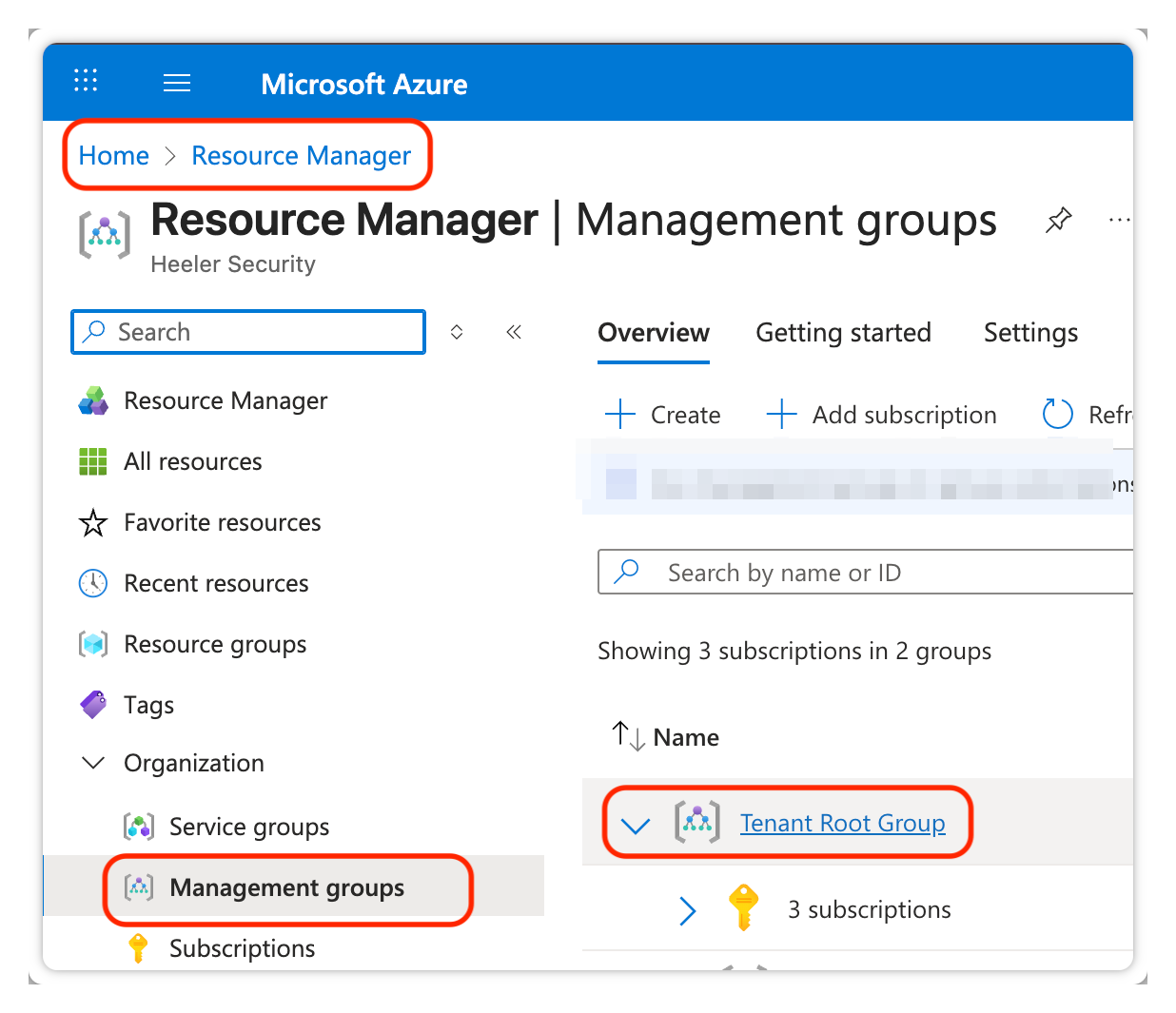Click the Create button label
The width and height of the screenshot is (1176, 1013).
[x=686, y=415]
